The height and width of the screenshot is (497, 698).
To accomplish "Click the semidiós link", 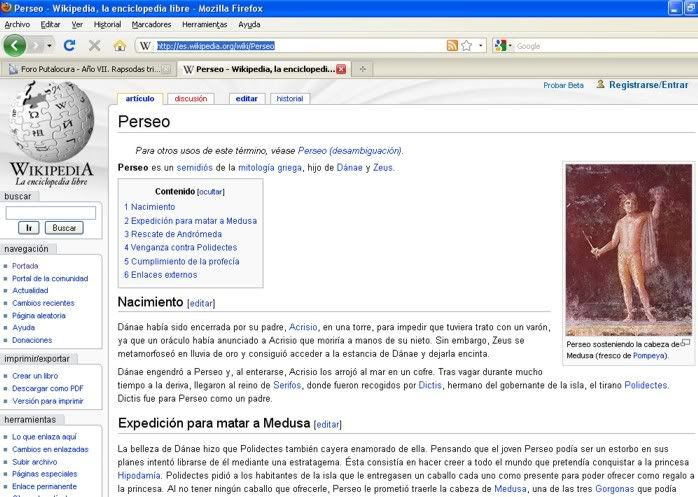I will pos(195,168).
